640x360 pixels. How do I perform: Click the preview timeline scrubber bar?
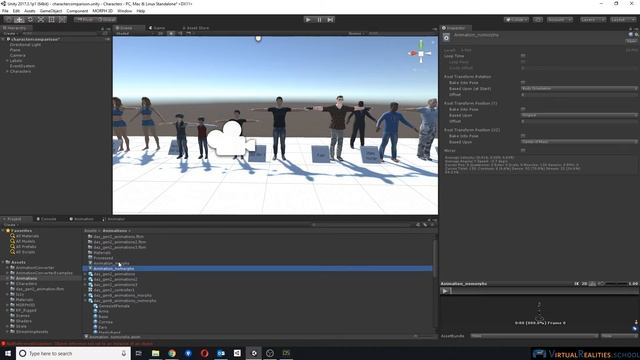tap(544, 291)
